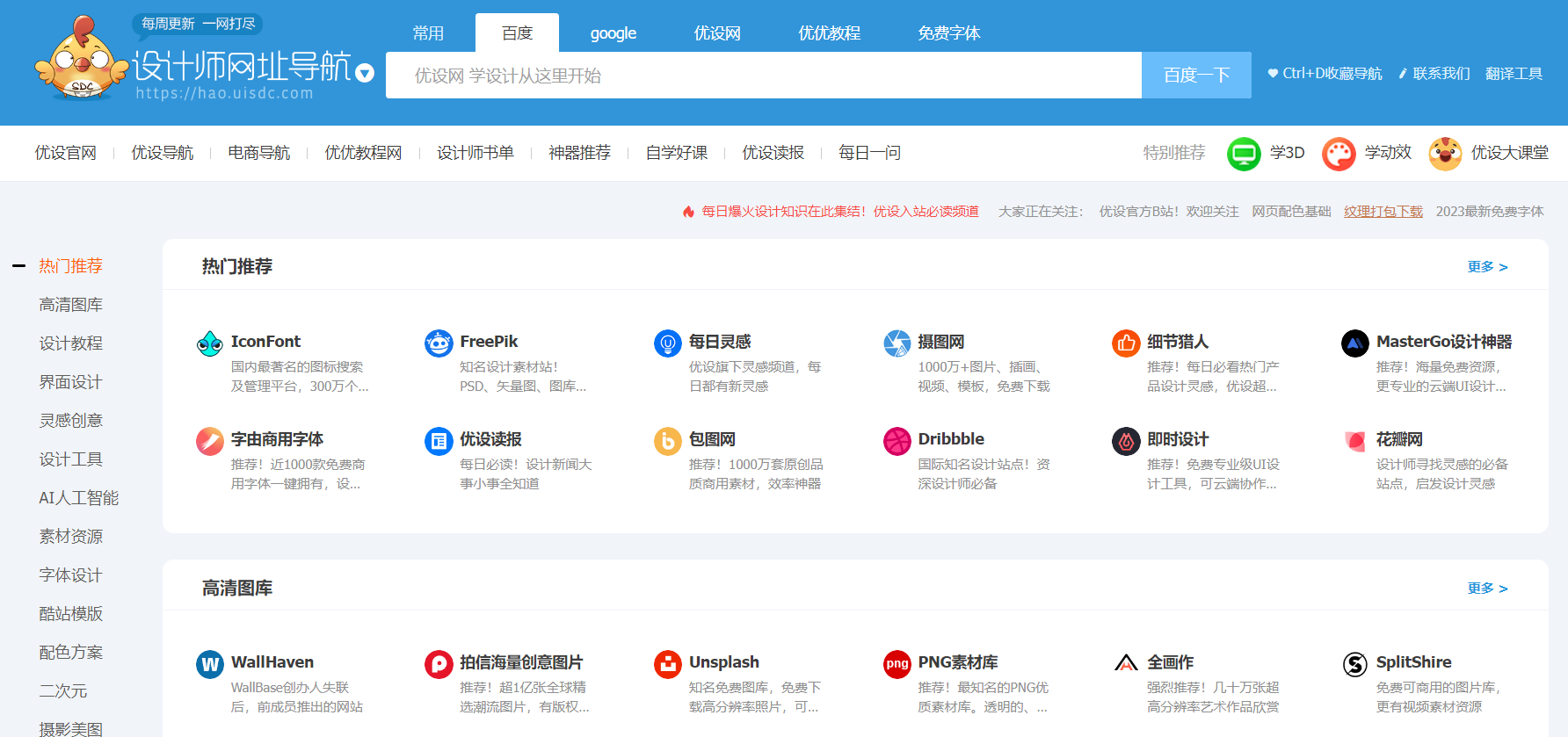
Task: Click the 全画作 triangle logo icon
Action: [x=1126, y=664]
